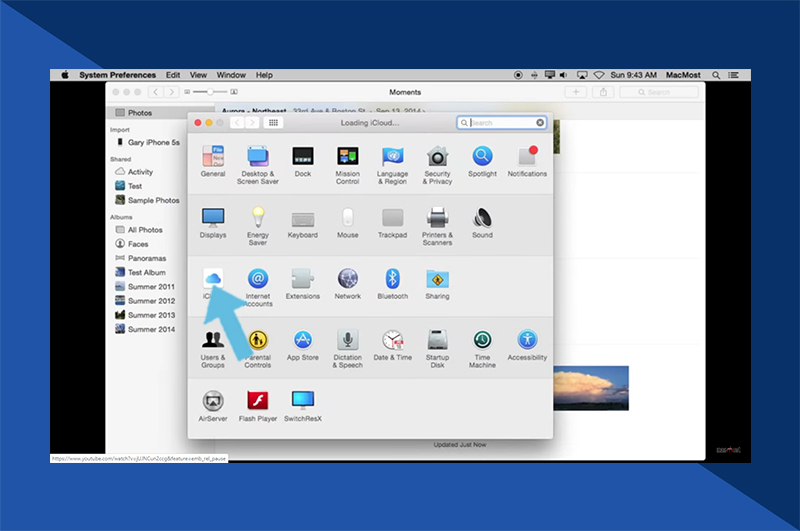Screen dimensions: 800x531
Task: Open Flash Player preference pane
Action: pos(258,407)
